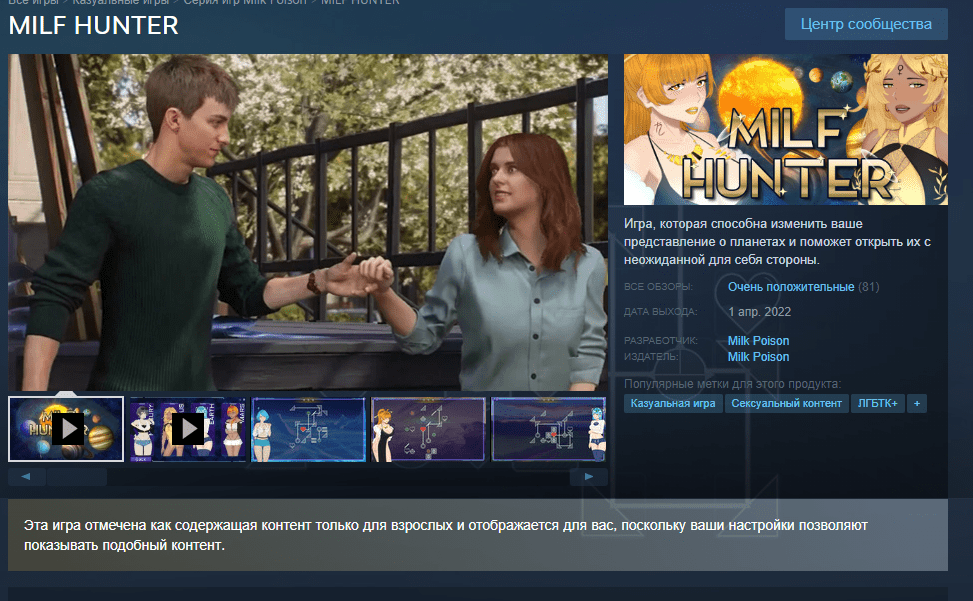Select the ЛГБТК+ tag

pos(877,403)
